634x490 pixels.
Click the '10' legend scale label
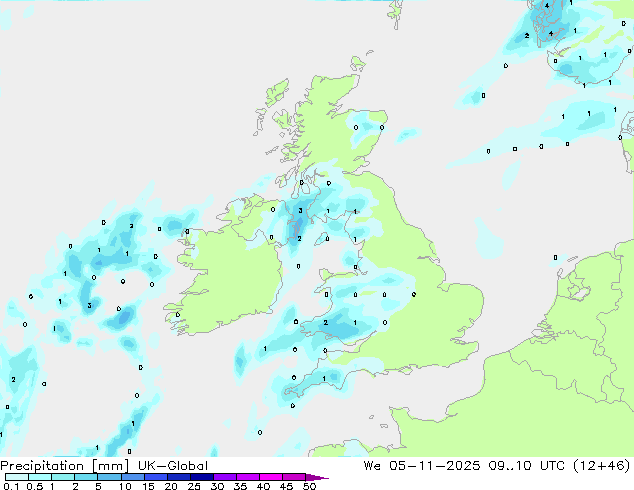[x=125, y=486]
